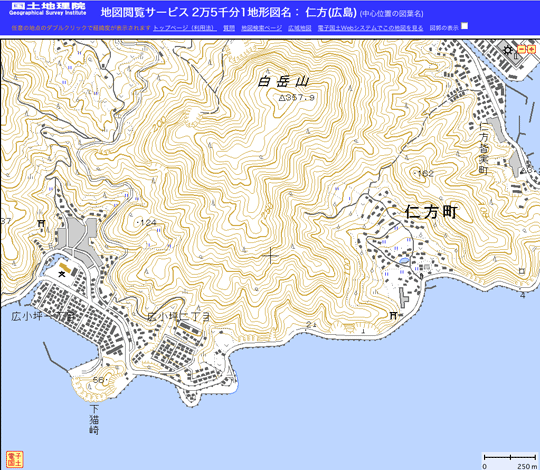This screenshot has width=540, height=470.
Task: Click the 国土地理院 Geographical Survey Institute logo
Action: [x=48, y=9]
